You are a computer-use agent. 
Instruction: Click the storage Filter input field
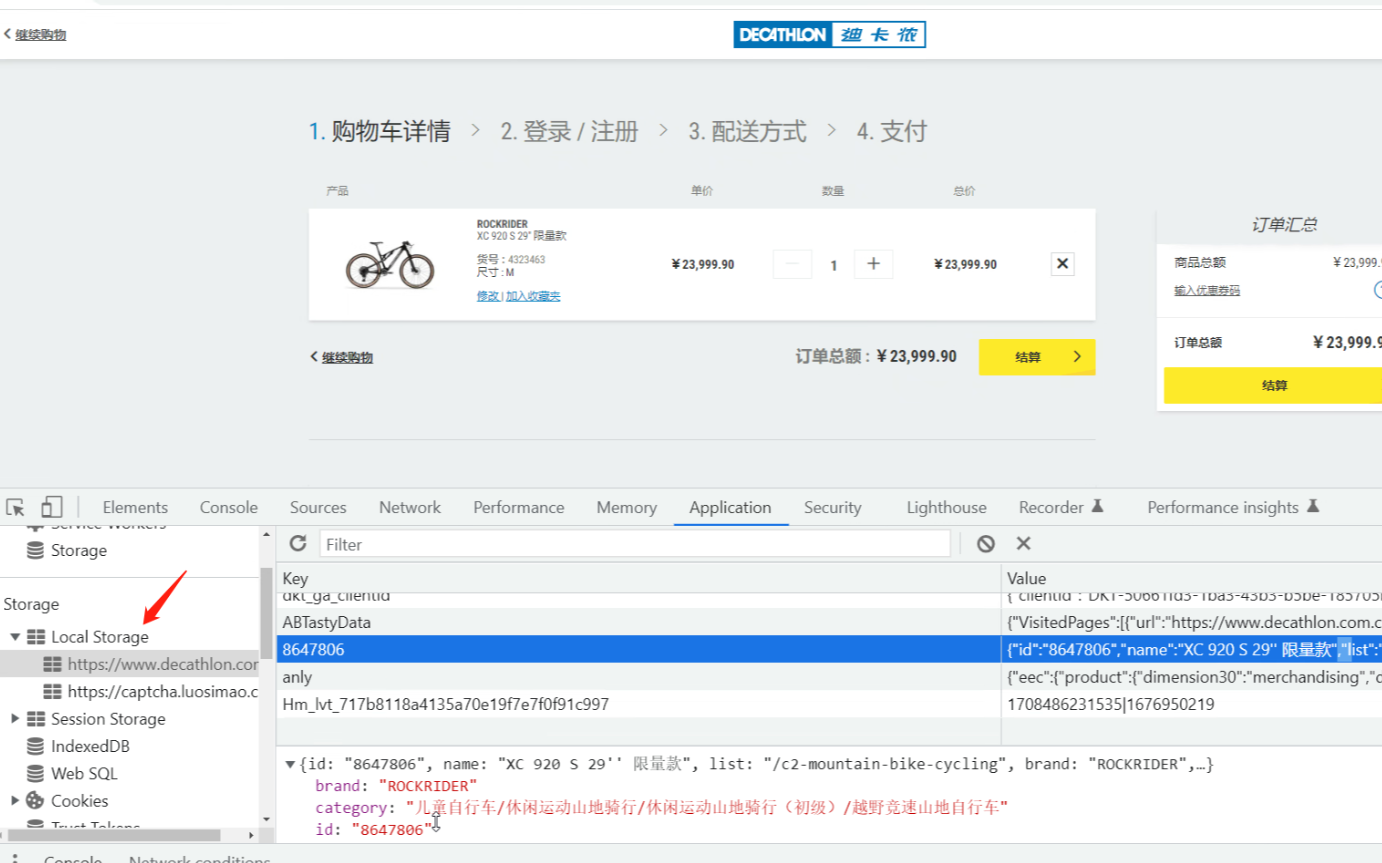635,544
